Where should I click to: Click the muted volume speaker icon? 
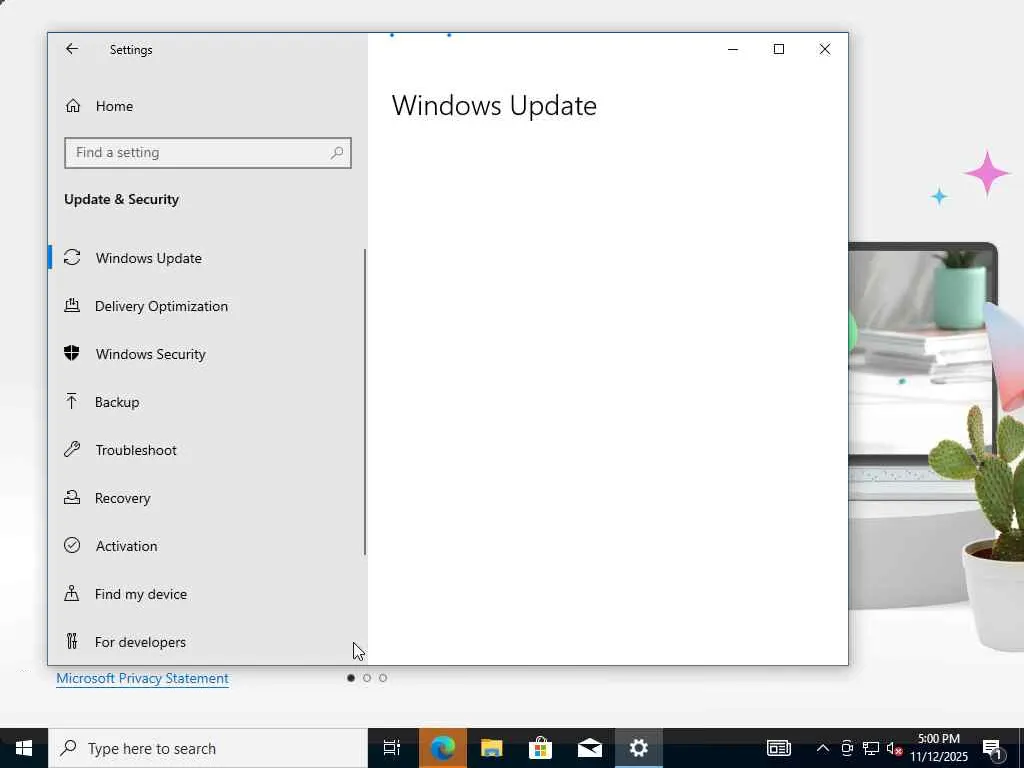tap(894, 748)
